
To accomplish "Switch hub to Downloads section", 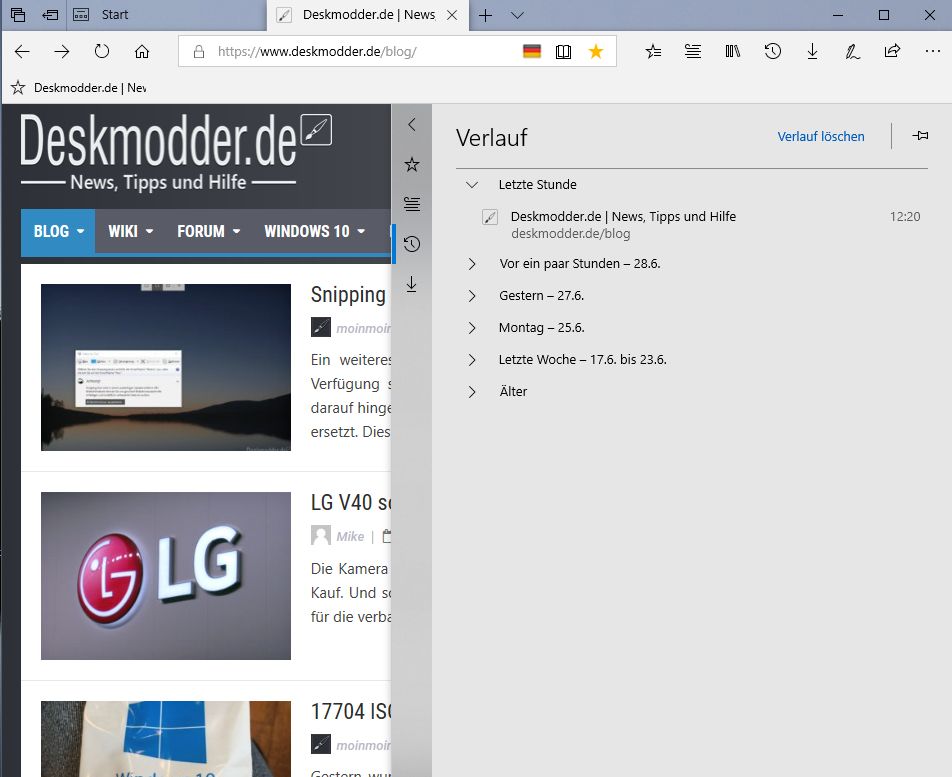I will [x=412, y=284].
